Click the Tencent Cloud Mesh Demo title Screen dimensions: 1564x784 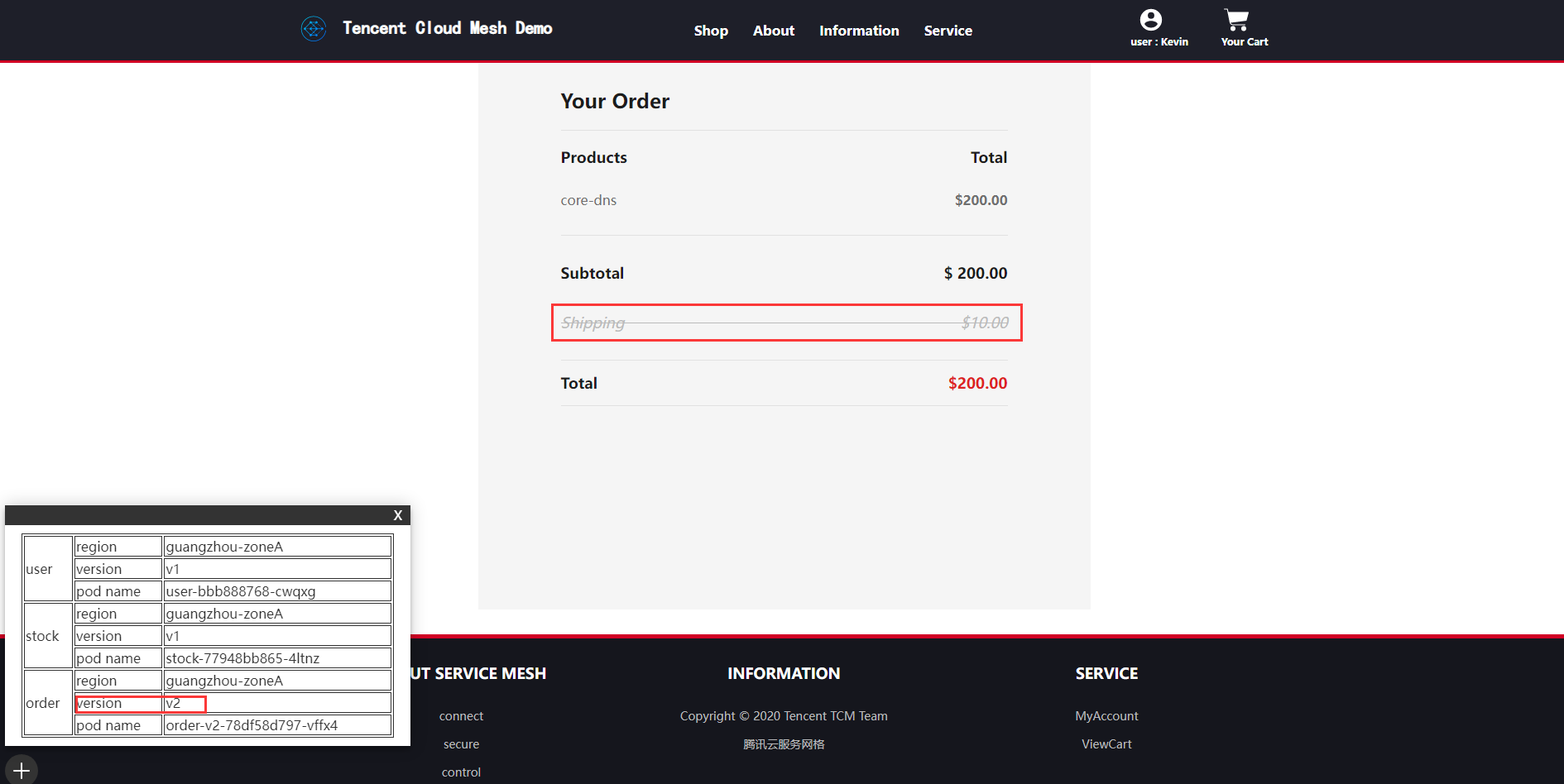click(x=447, y=29)
